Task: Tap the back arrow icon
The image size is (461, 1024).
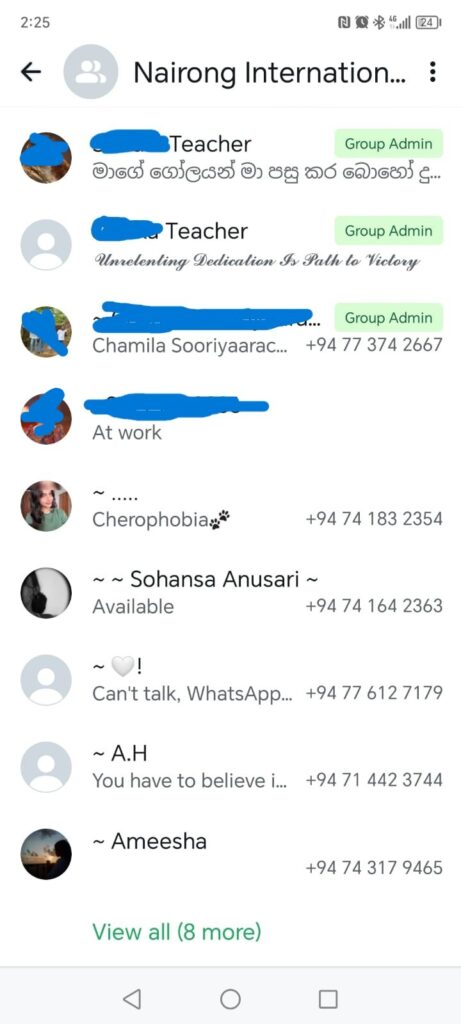Action: (31, 72)
